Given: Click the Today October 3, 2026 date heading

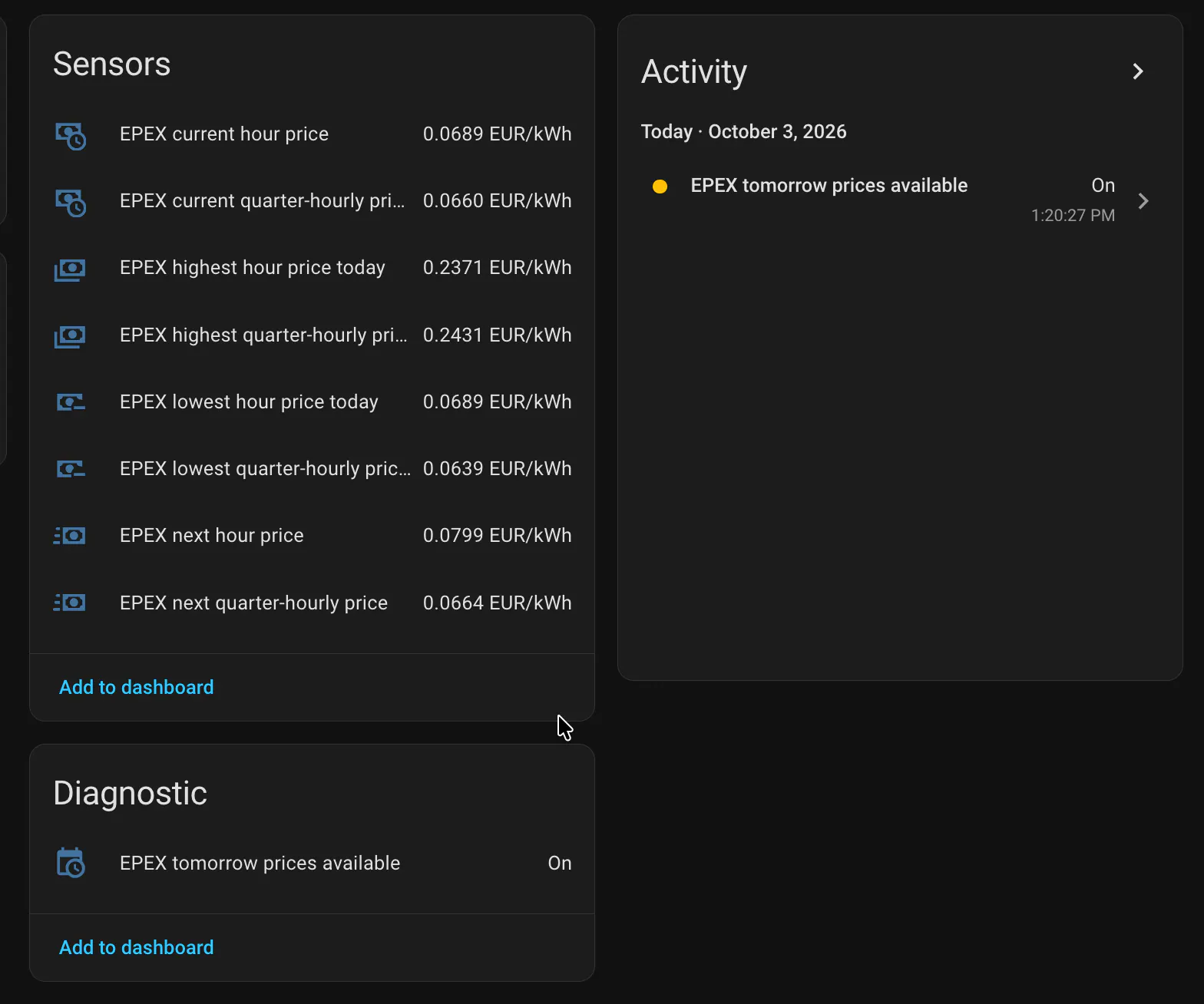Looking at the screenshot, I should (x=743, y=132).
